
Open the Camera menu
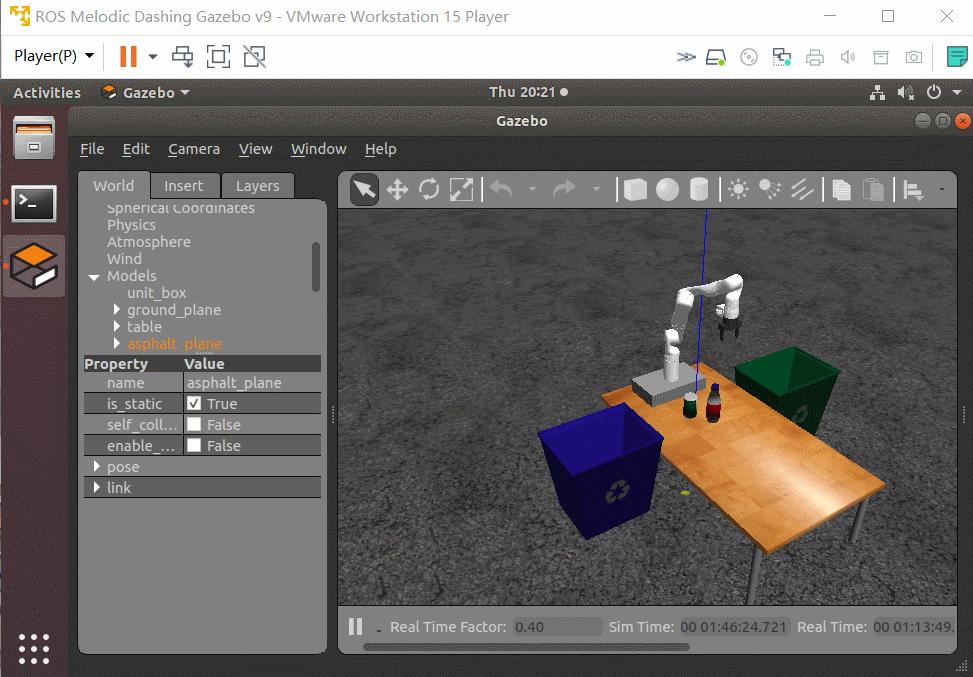[x=194, y=149]
